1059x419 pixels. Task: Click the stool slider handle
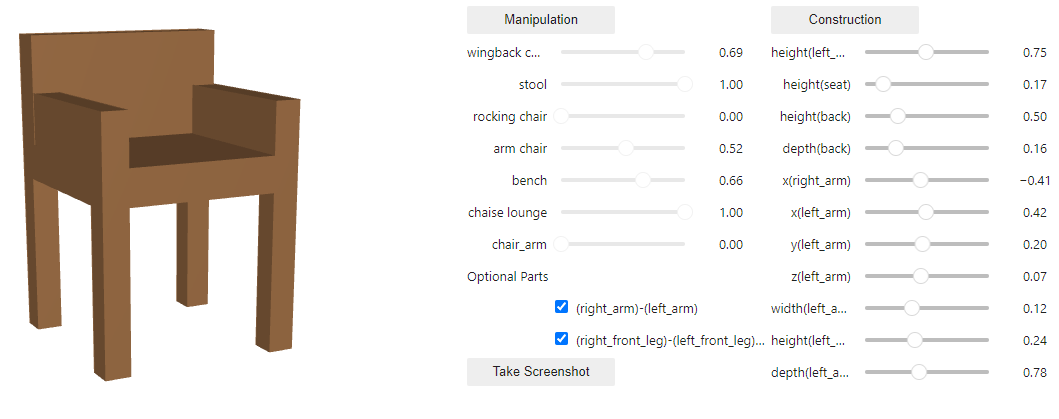(x=684, y=84)
